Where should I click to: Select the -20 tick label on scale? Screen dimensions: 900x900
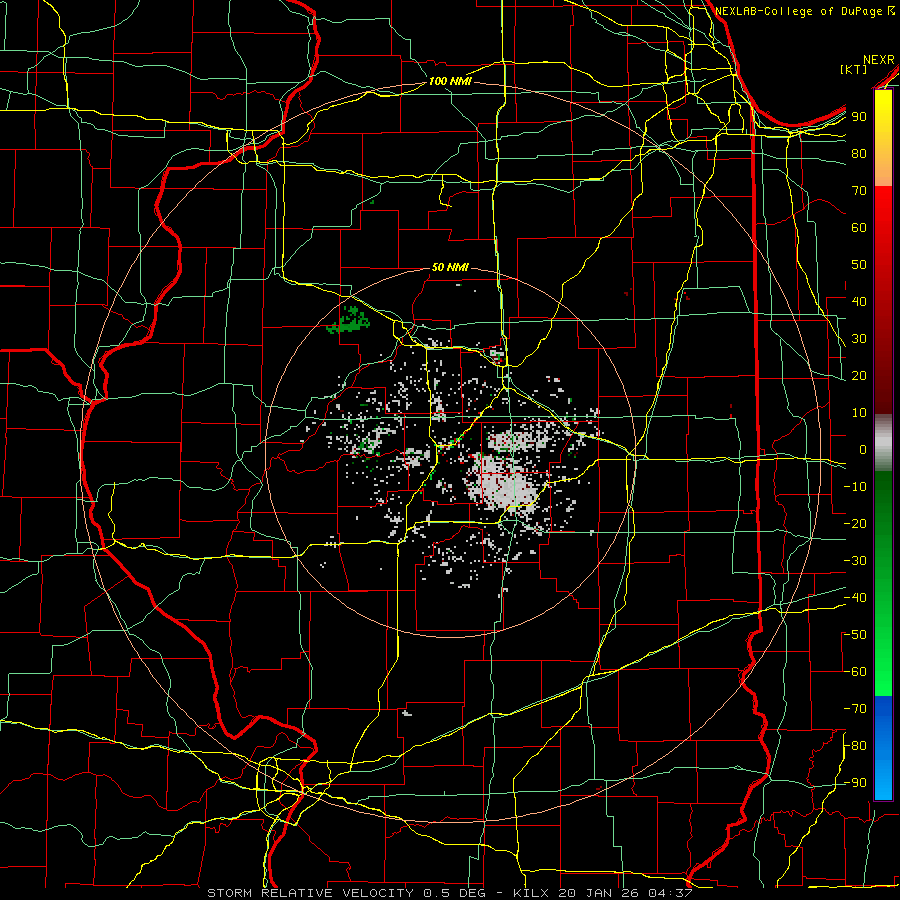pyautogui.click(x=855, y=524)
